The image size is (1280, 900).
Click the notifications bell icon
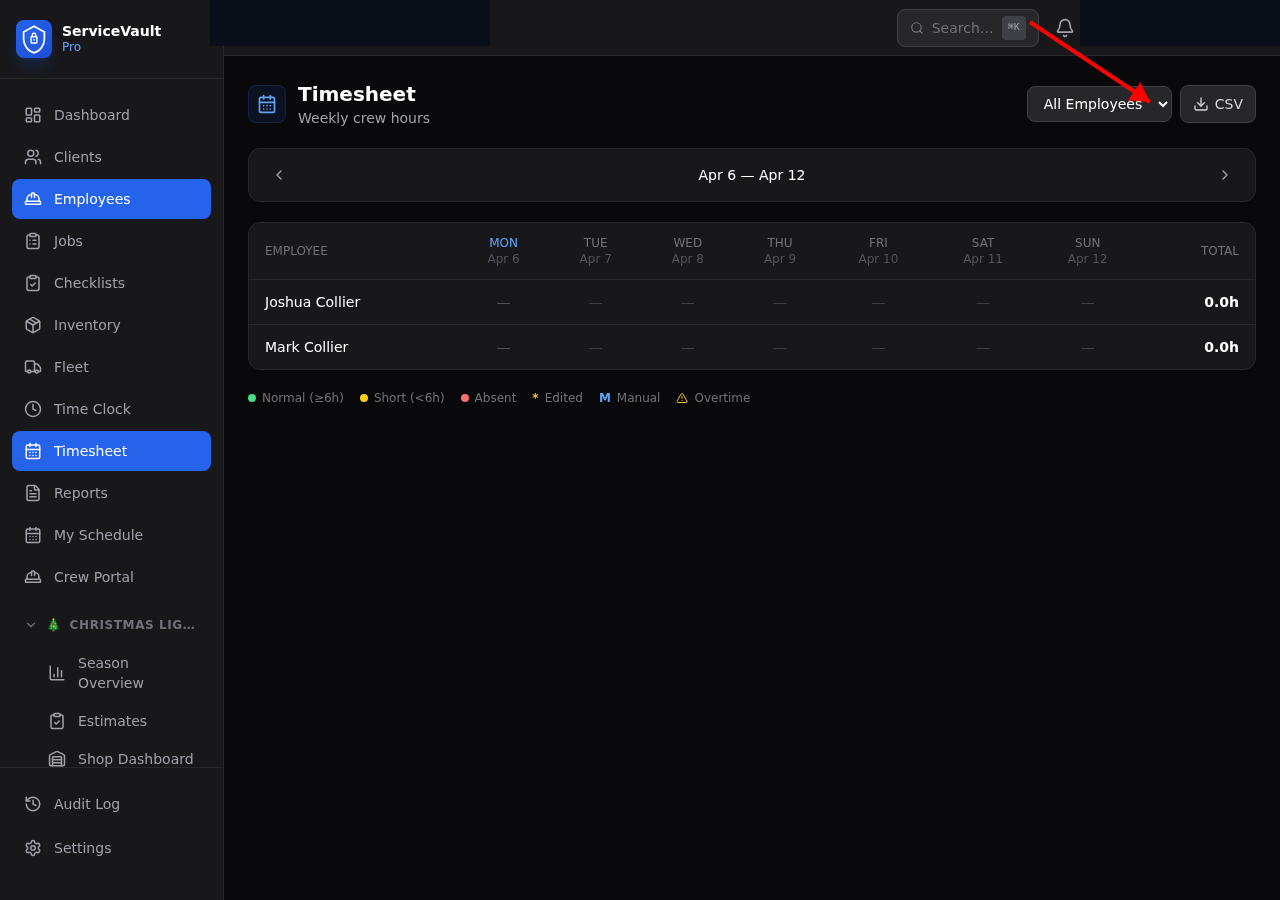pyautogui.click(x=1065, y=28)
